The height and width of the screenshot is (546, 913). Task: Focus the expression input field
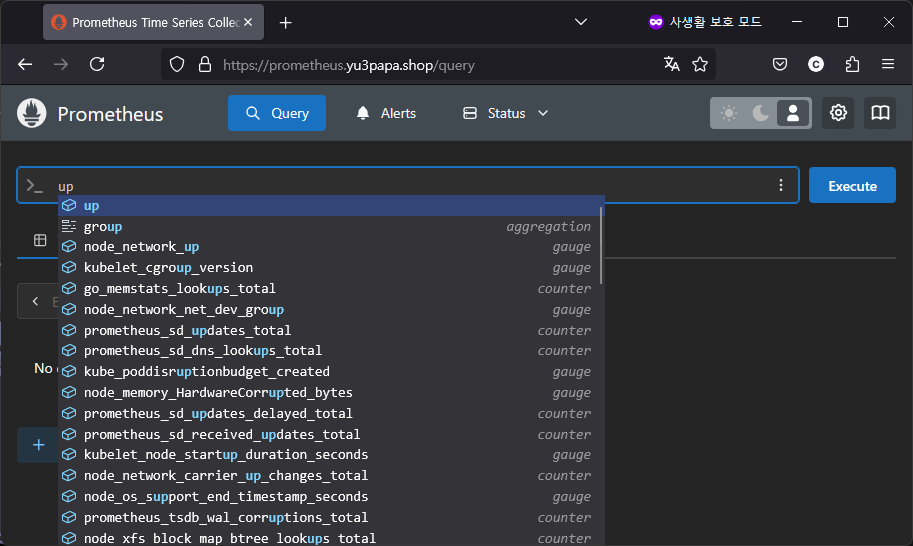[x=408, y=186]
